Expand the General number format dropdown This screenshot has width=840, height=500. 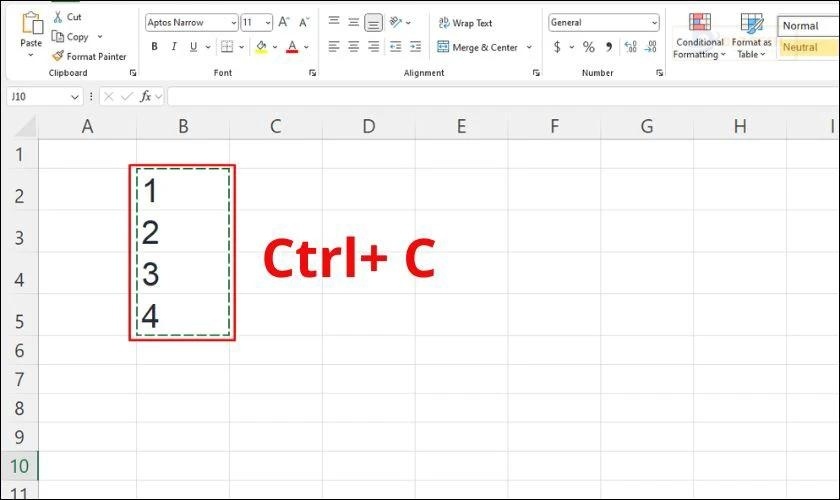coord(654,22)
